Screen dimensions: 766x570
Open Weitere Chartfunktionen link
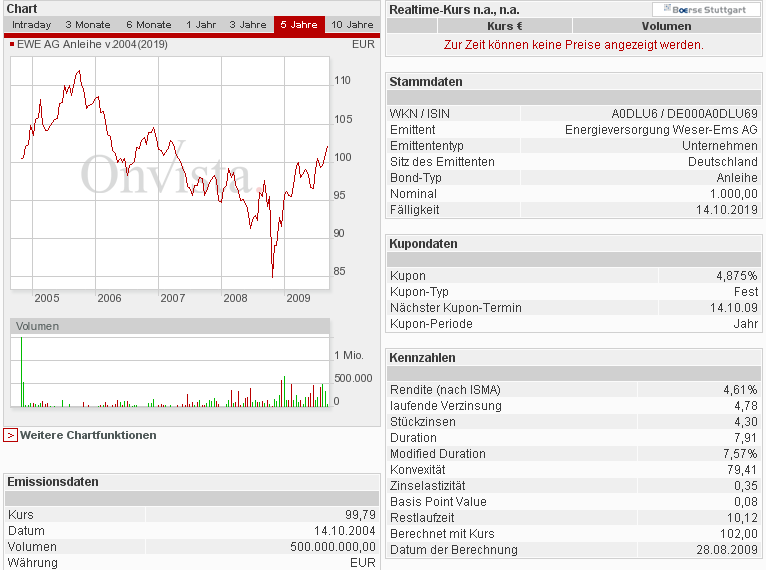coord(88,435)
